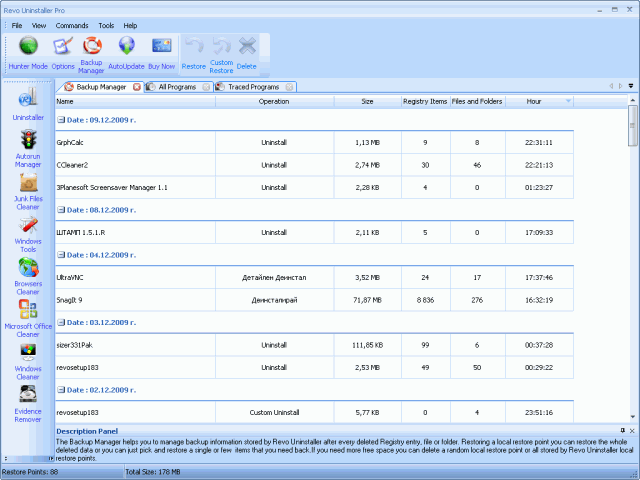Open Microsoft Office Cleaner in the sidebar
The width and height of the screenshot is (640, 480).
28,319
